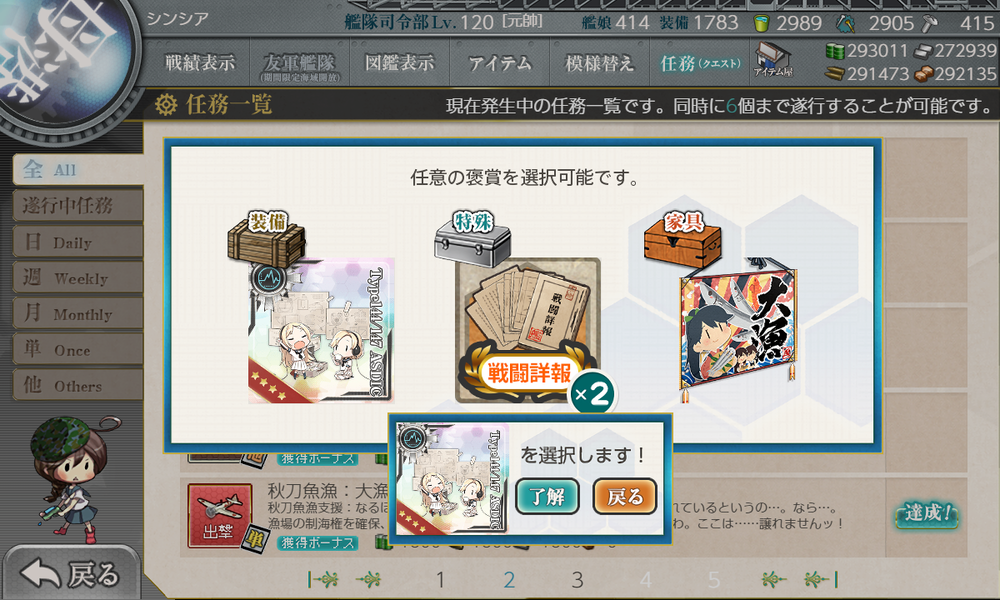Filter quests by Daily
Viewport: 1000px width, 600px height.
pos(78,242)
